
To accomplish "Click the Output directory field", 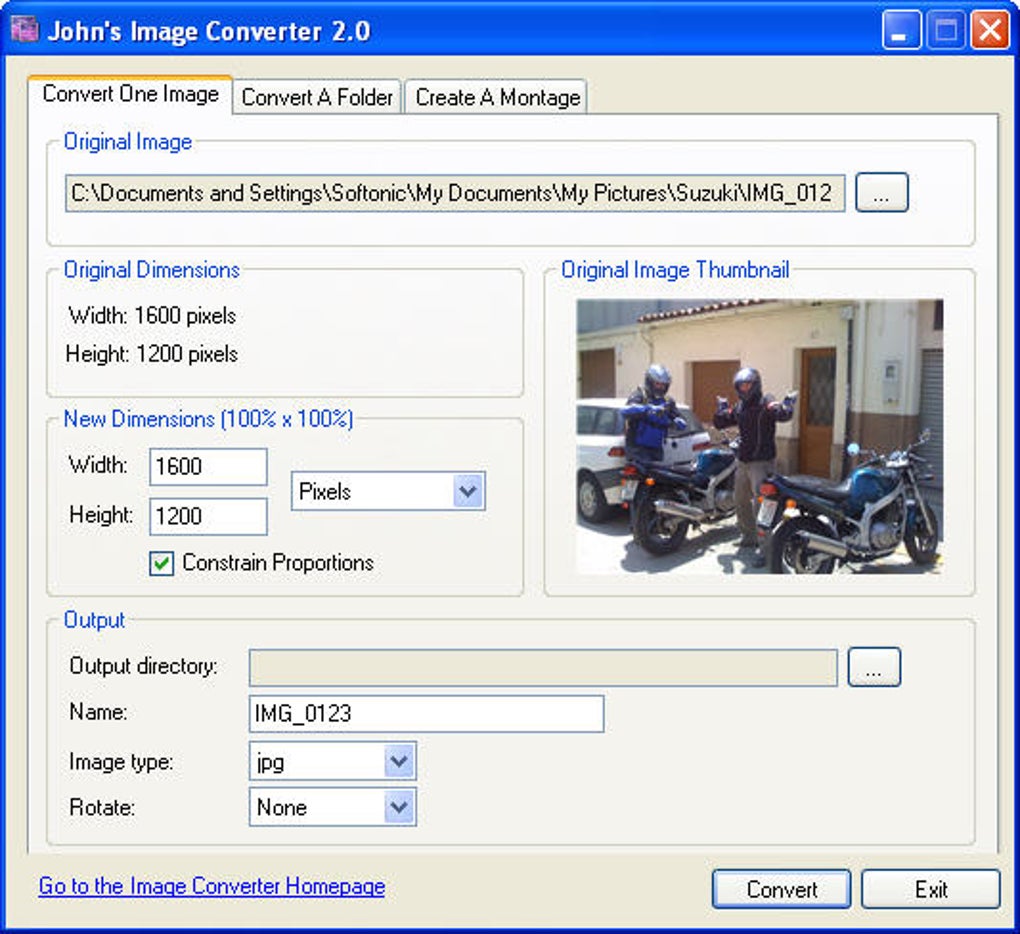I will pos(543,667).
